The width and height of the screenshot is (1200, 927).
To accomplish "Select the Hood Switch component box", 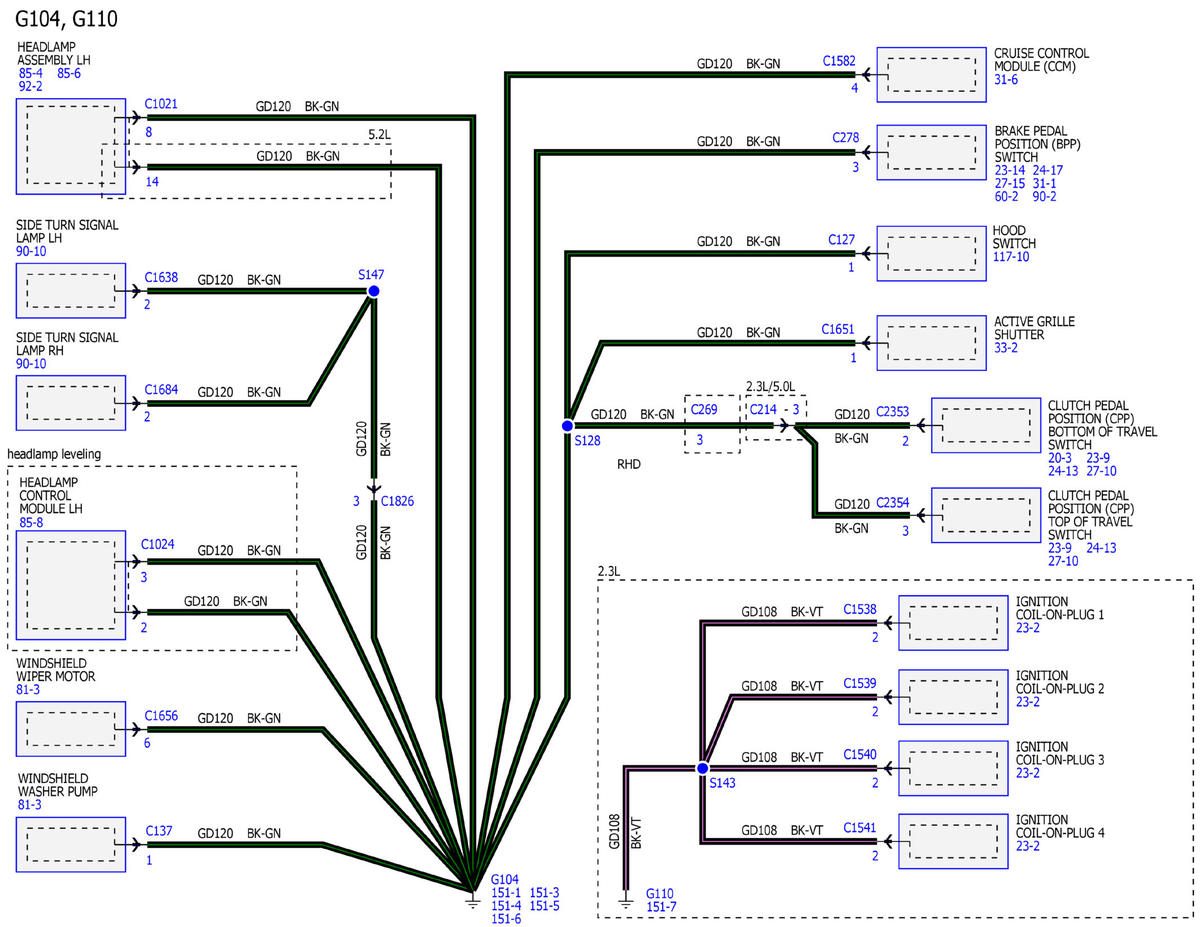I will [931, 252].
